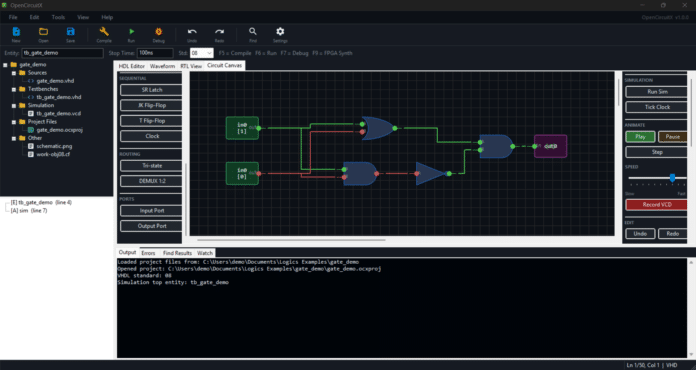Open the Edit menu
The image size is (696, 370).
[x=35, y=17]
